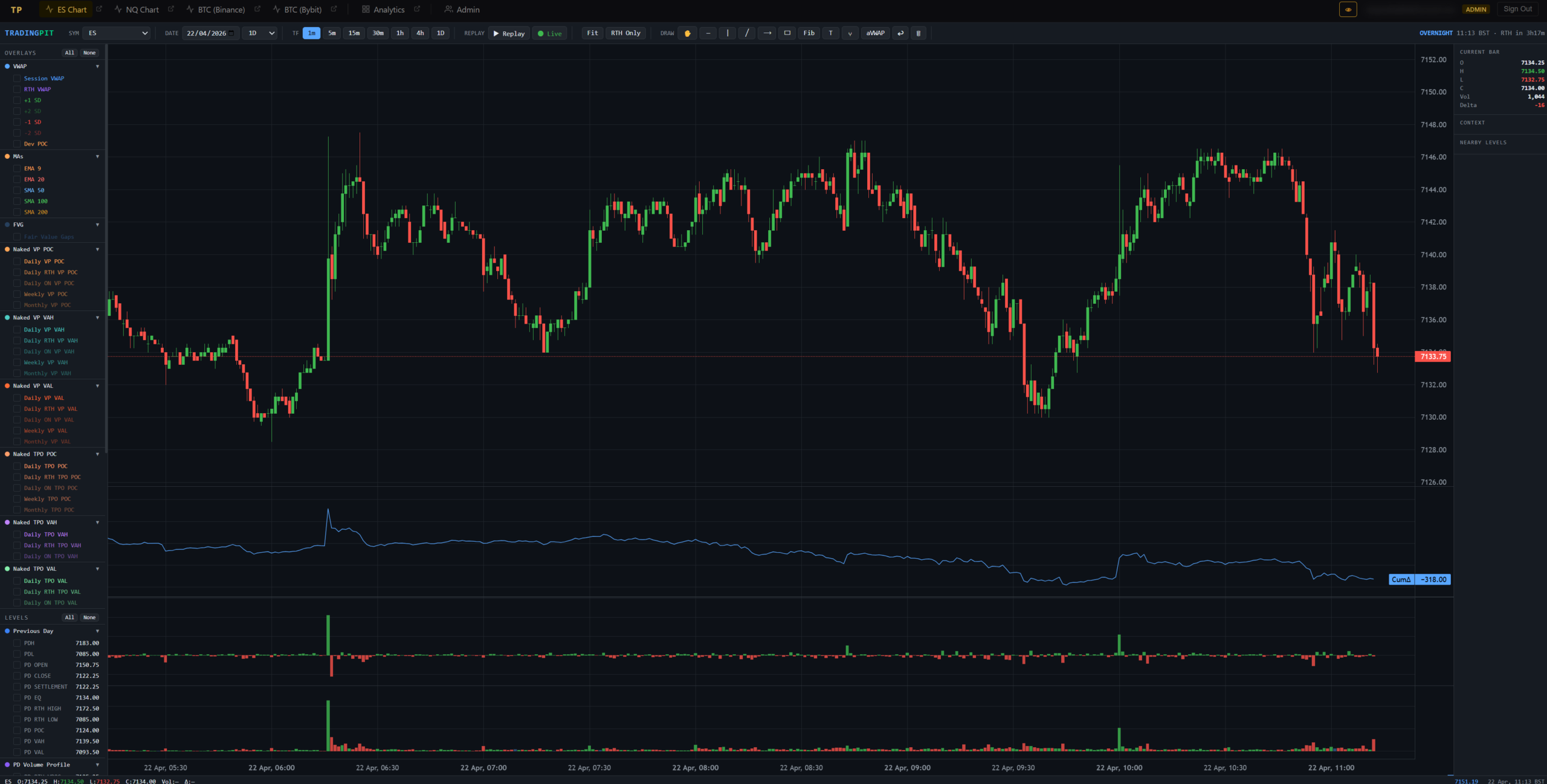The height and width of the screenshot is (784, 1547).
Task: Collapse the Naked TPO VAH group
Action: [x=97, y=522]
